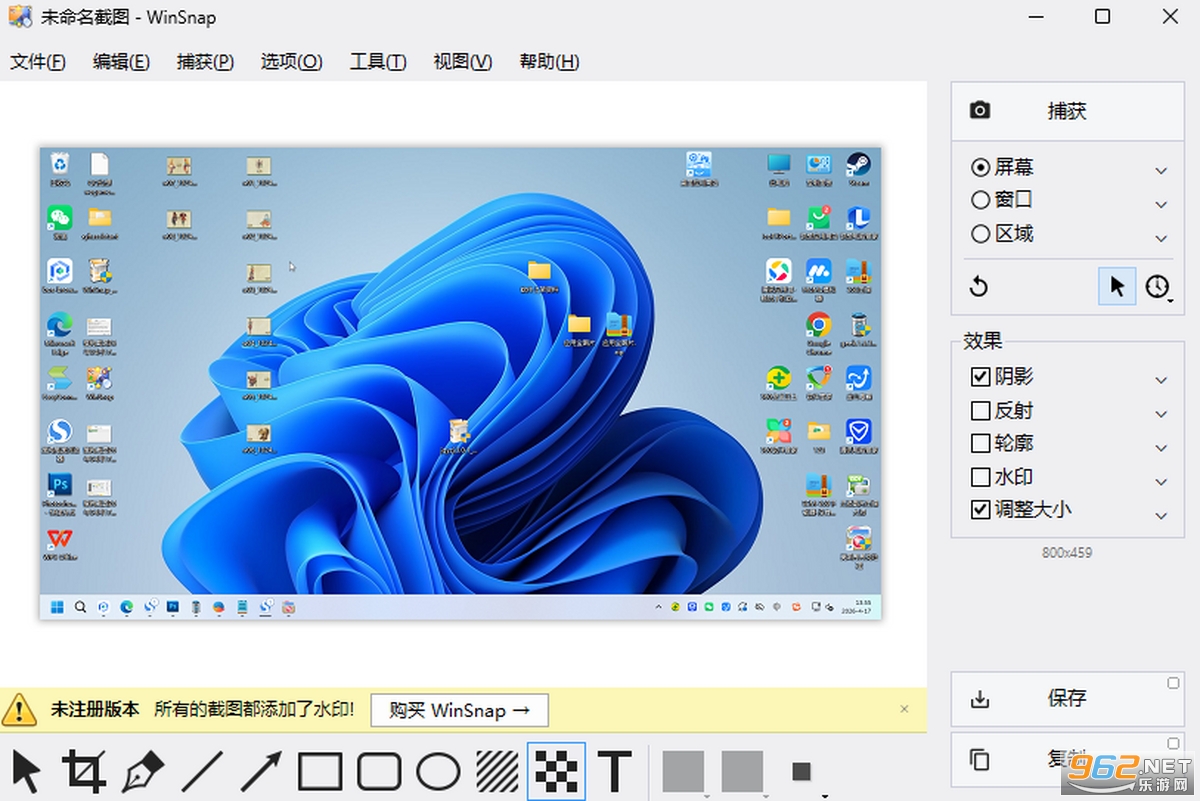Choose the Pen drawing tool
This screenshot has width=1200, height=801.
143,772
